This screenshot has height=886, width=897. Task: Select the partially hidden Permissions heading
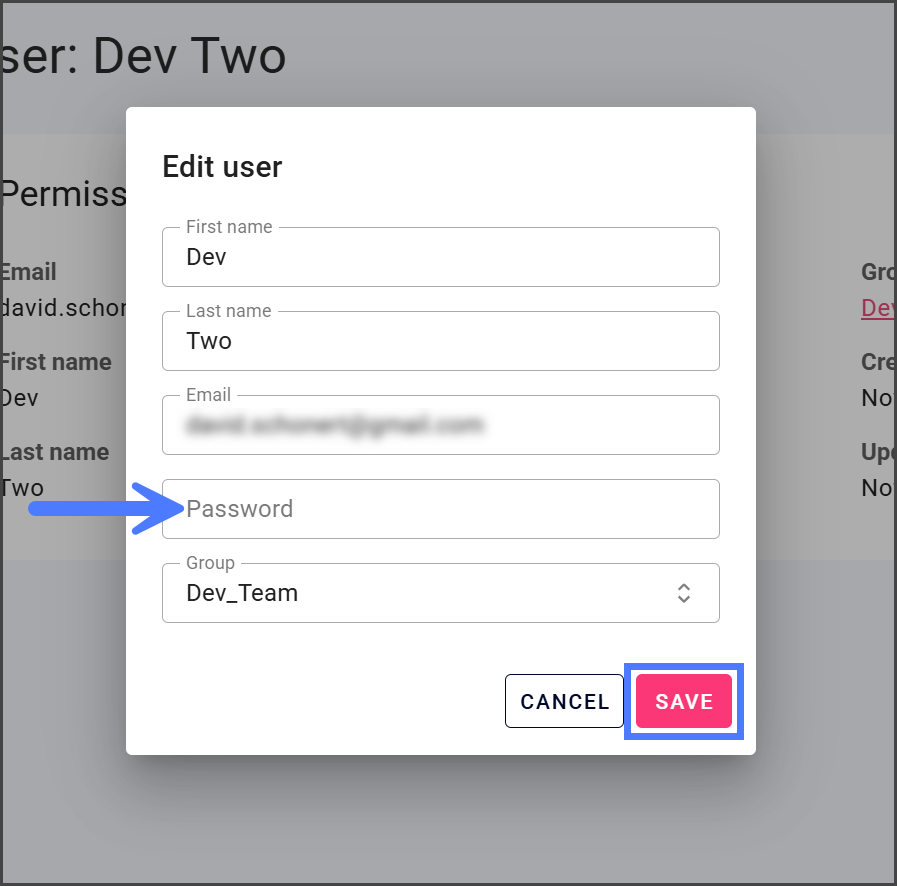(64, 193)
